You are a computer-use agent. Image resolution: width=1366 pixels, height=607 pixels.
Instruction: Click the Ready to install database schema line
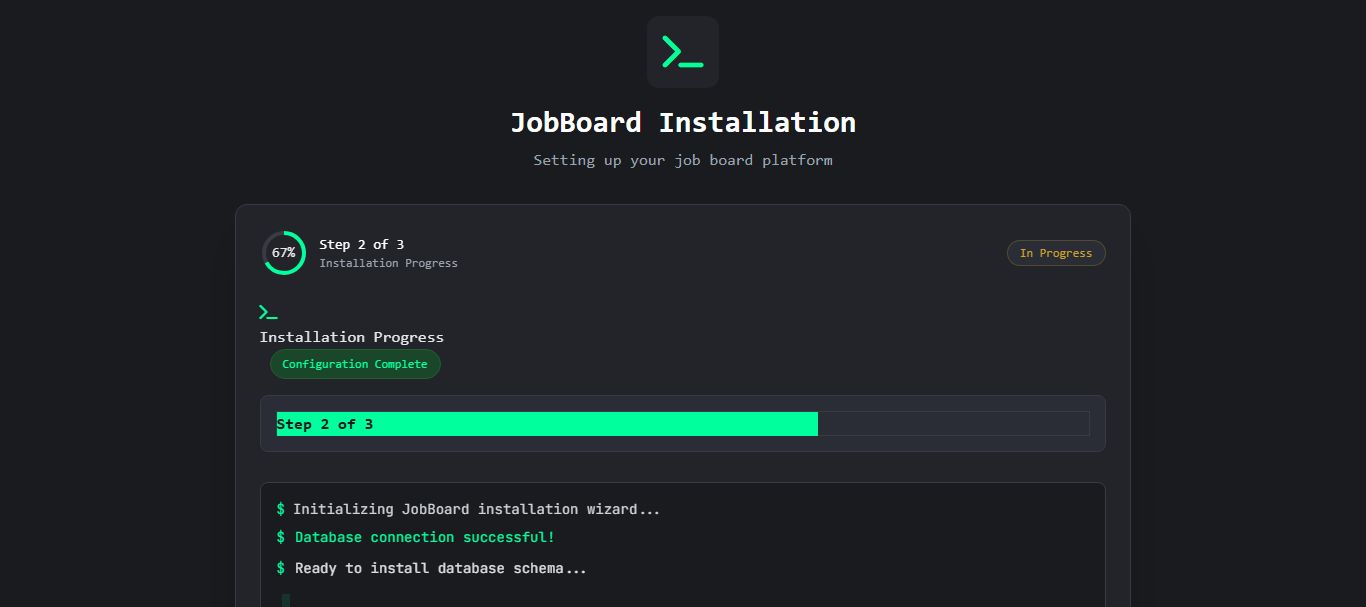441,569
